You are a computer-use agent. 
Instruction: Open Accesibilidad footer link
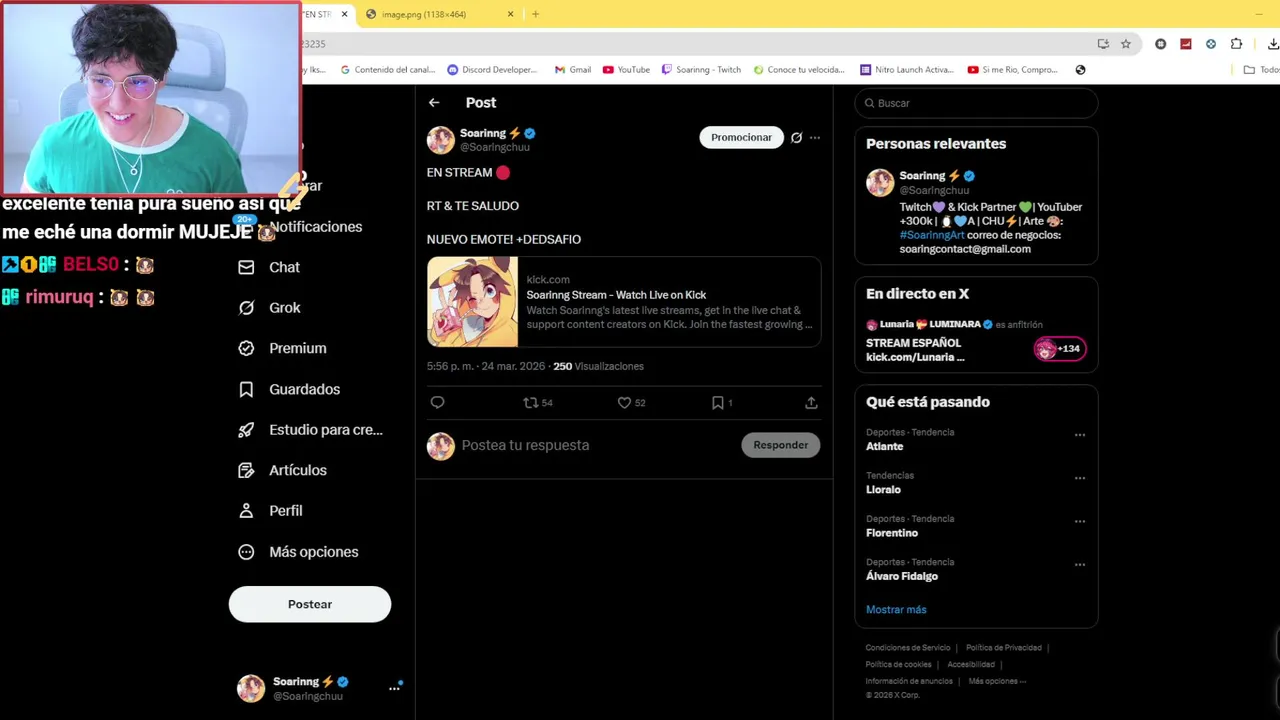(x=971, y=665)
